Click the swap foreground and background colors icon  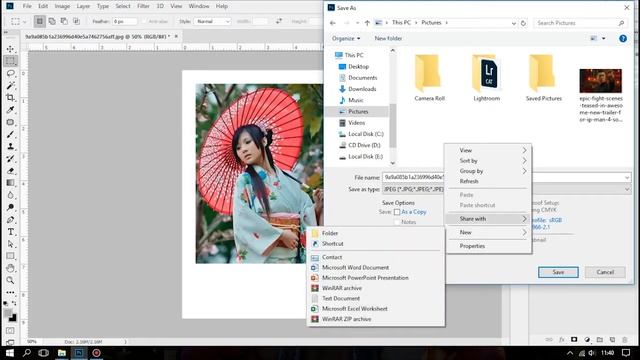click(x=14, y=303)
